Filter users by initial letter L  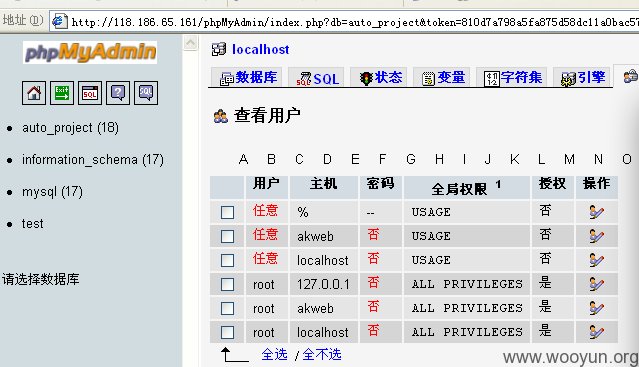[x=541, y=159]
